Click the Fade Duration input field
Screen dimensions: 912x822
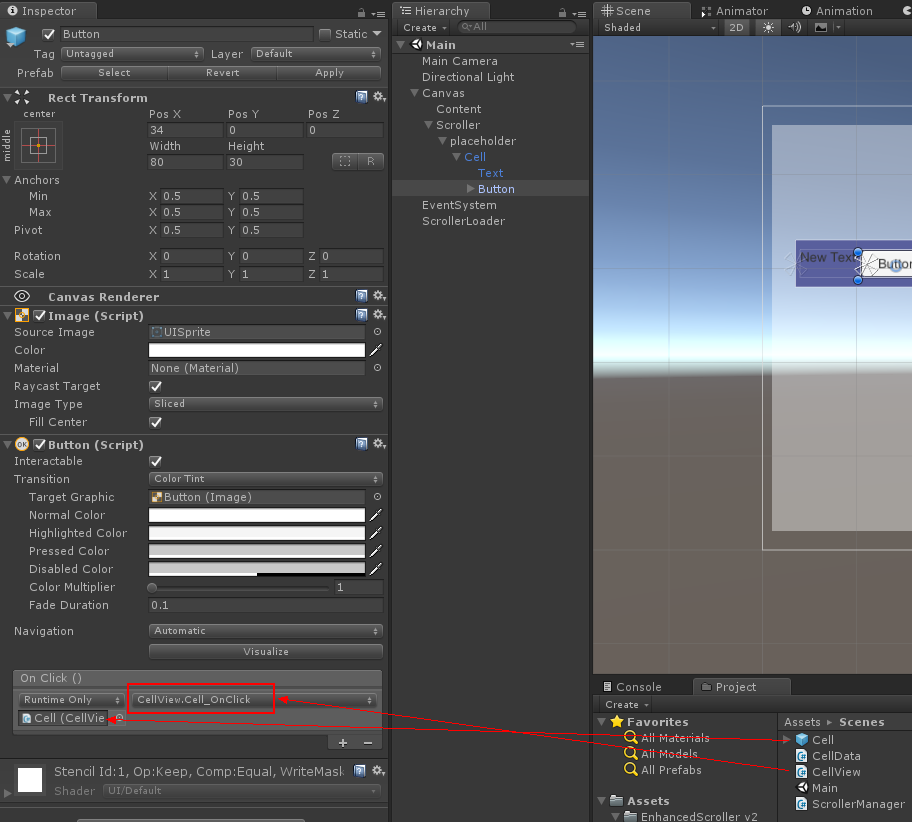[265, 605]
